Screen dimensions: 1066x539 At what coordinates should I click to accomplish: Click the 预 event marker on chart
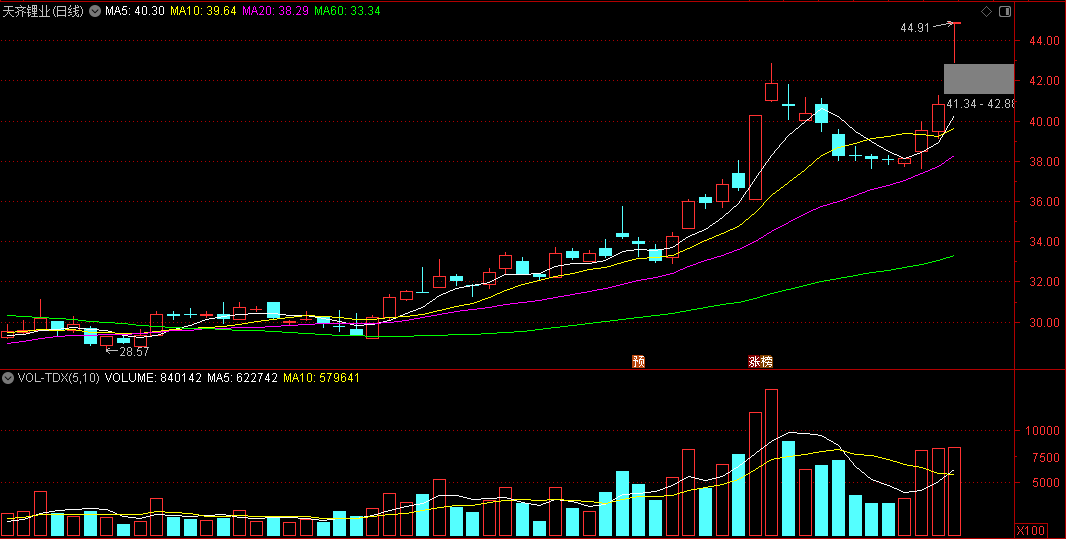(638, 361)
